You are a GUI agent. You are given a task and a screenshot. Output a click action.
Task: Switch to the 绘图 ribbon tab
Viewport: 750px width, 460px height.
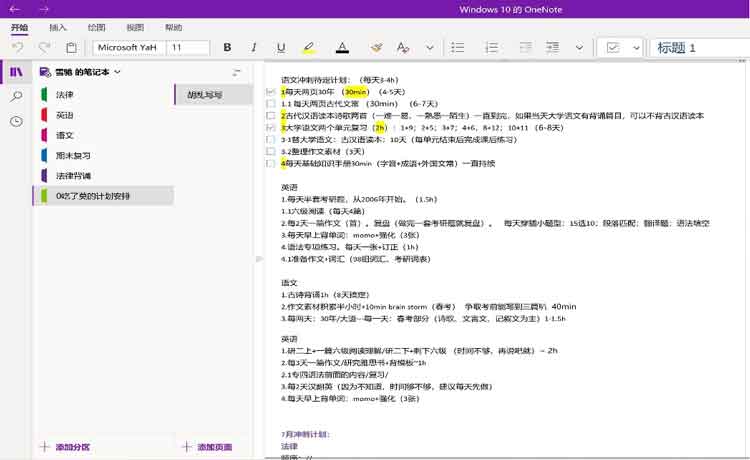(x=96, y=27)
